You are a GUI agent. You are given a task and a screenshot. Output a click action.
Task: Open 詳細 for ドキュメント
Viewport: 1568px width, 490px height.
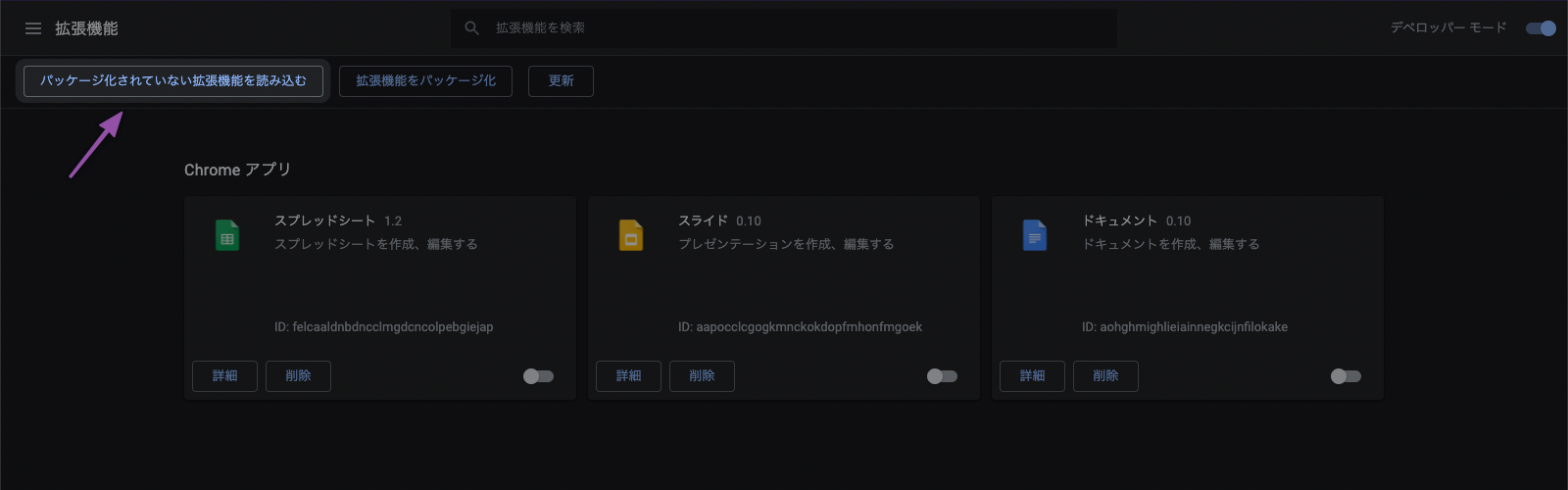click(x=1032, y=376)
